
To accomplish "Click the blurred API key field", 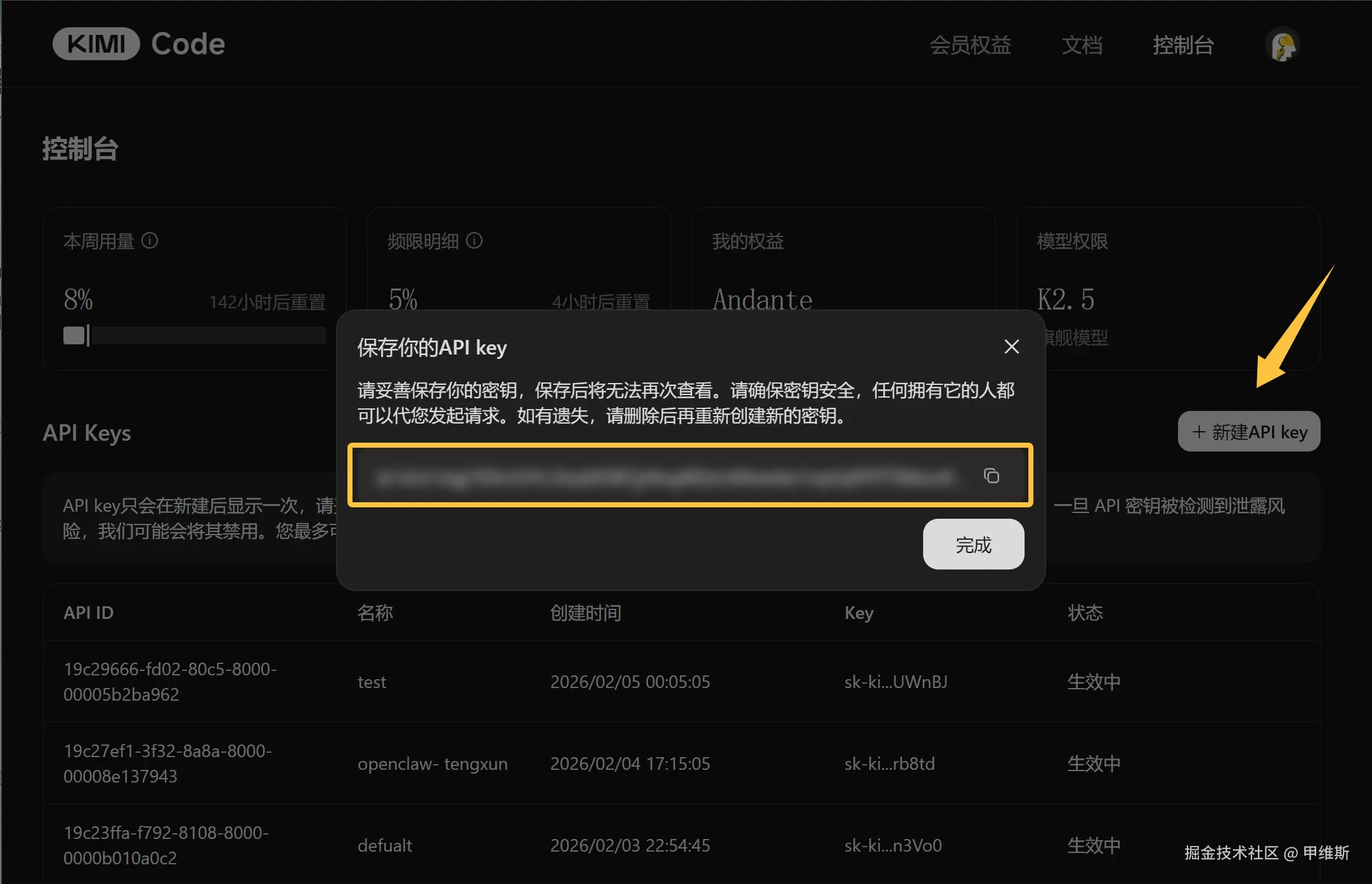I will coord(664,477).
